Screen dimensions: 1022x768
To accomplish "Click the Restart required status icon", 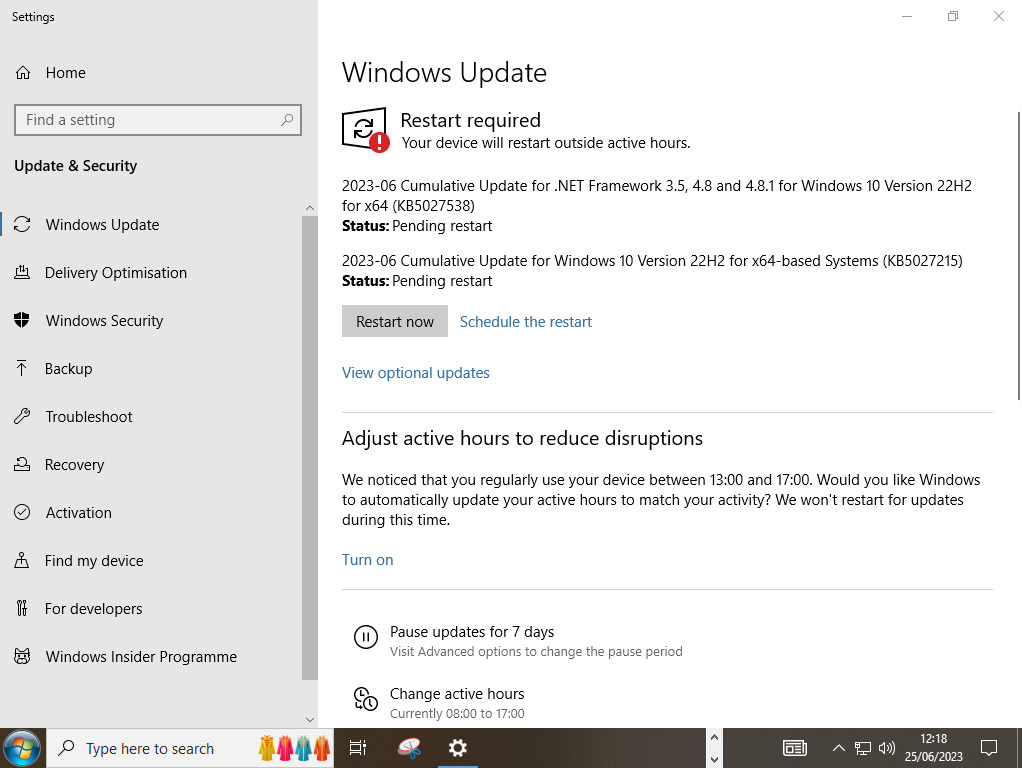I will [366, 130].
